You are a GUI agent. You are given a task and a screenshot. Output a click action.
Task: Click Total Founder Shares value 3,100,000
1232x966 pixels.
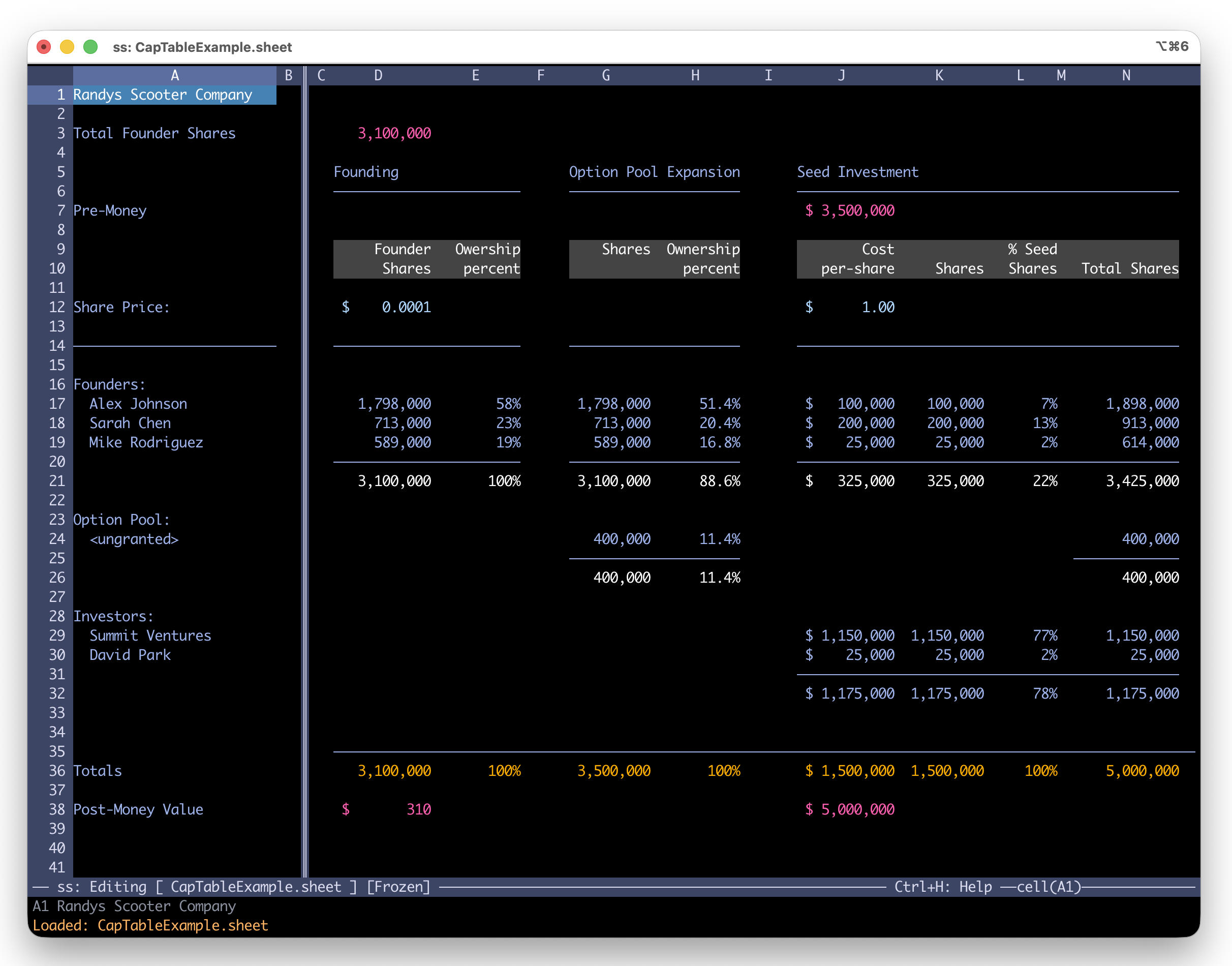pyautogui.click(x=394, y=134)
